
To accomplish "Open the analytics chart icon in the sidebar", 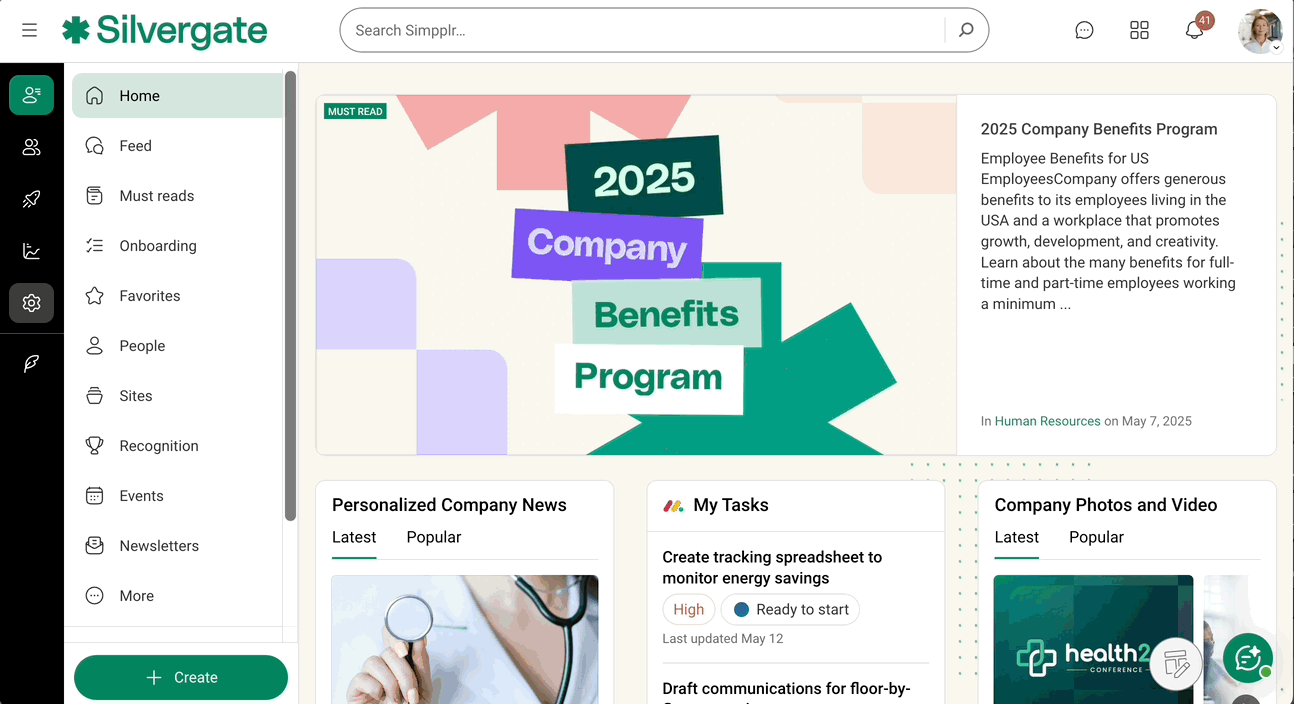I will pos(31,251).
